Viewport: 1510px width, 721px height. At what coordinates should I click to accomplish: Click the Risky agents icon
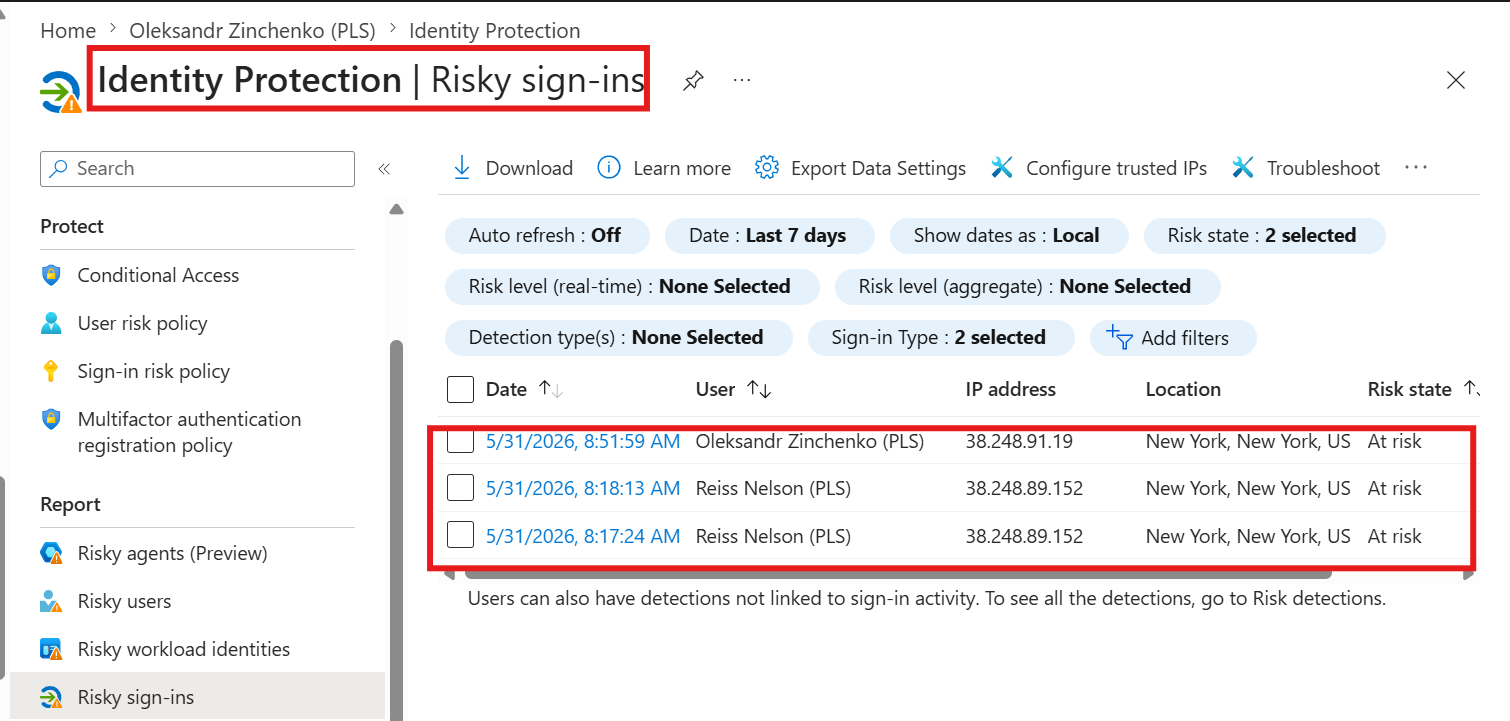pyautogui.click(x=51, y=553)
